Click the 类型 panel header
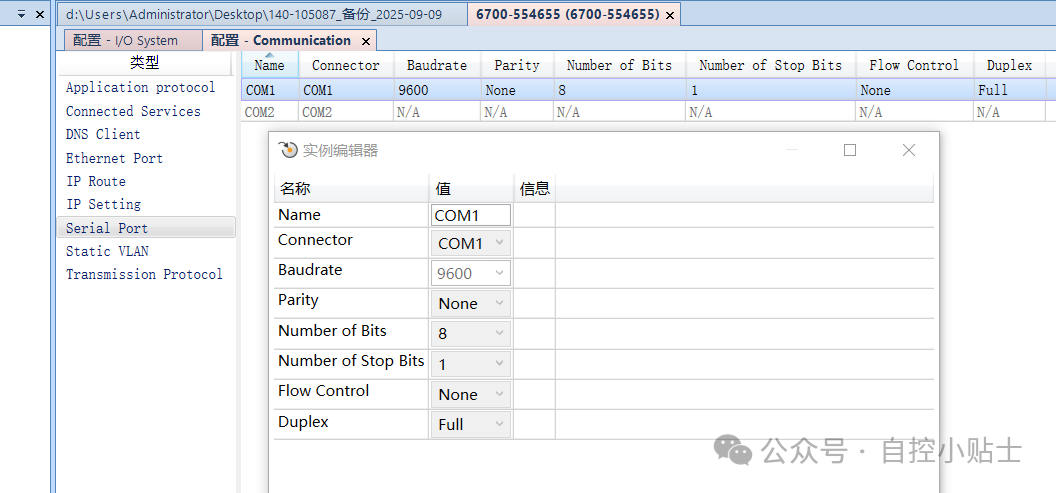The height and width of the screenshot is (493, 1056). click(x=145, y=63)
